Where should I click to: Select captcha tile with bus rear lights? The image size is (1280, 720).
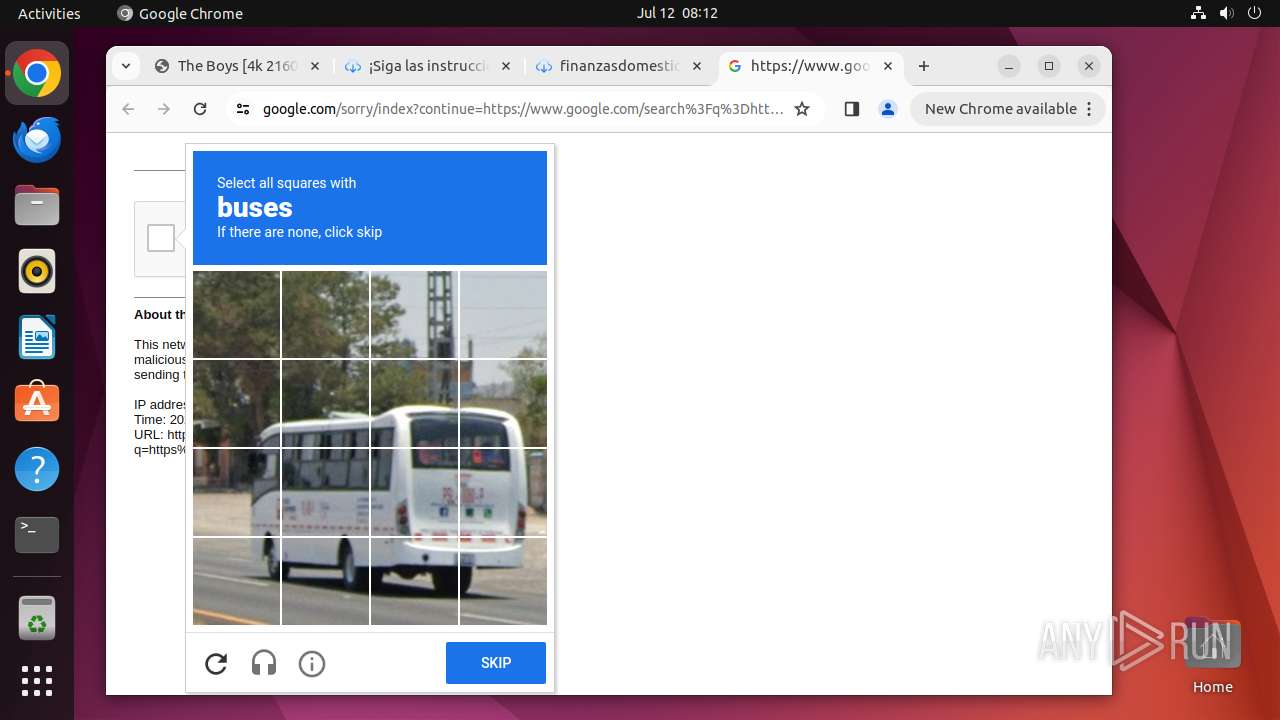tap(414, 492)
